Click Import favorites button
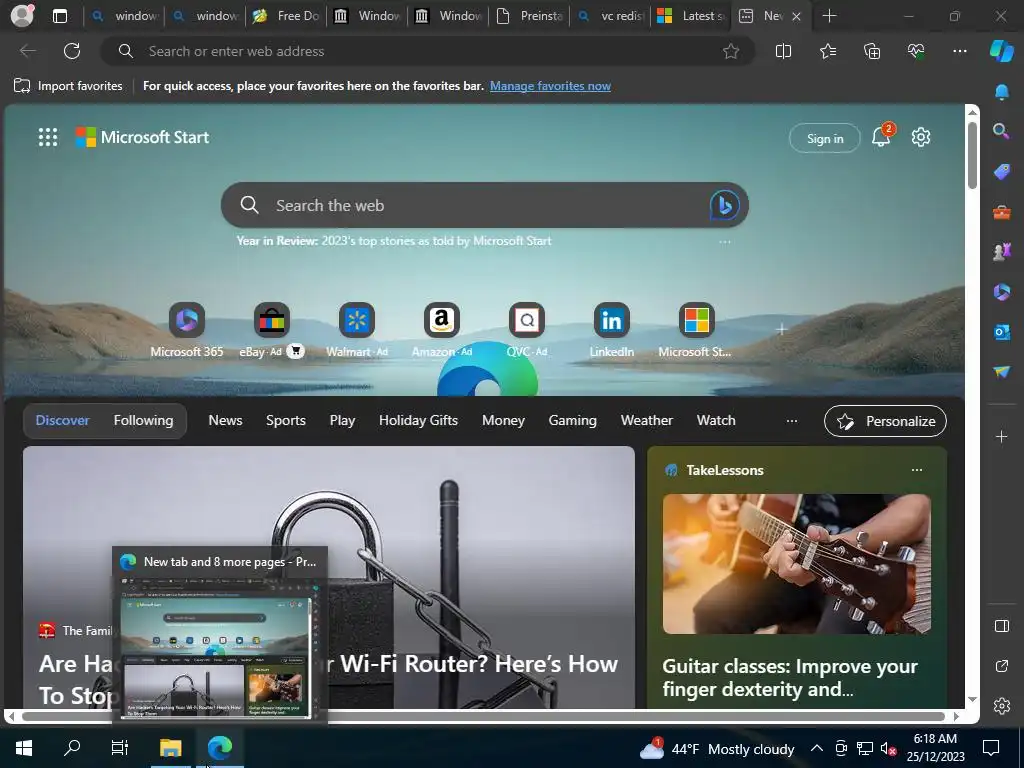 [68, 86]
